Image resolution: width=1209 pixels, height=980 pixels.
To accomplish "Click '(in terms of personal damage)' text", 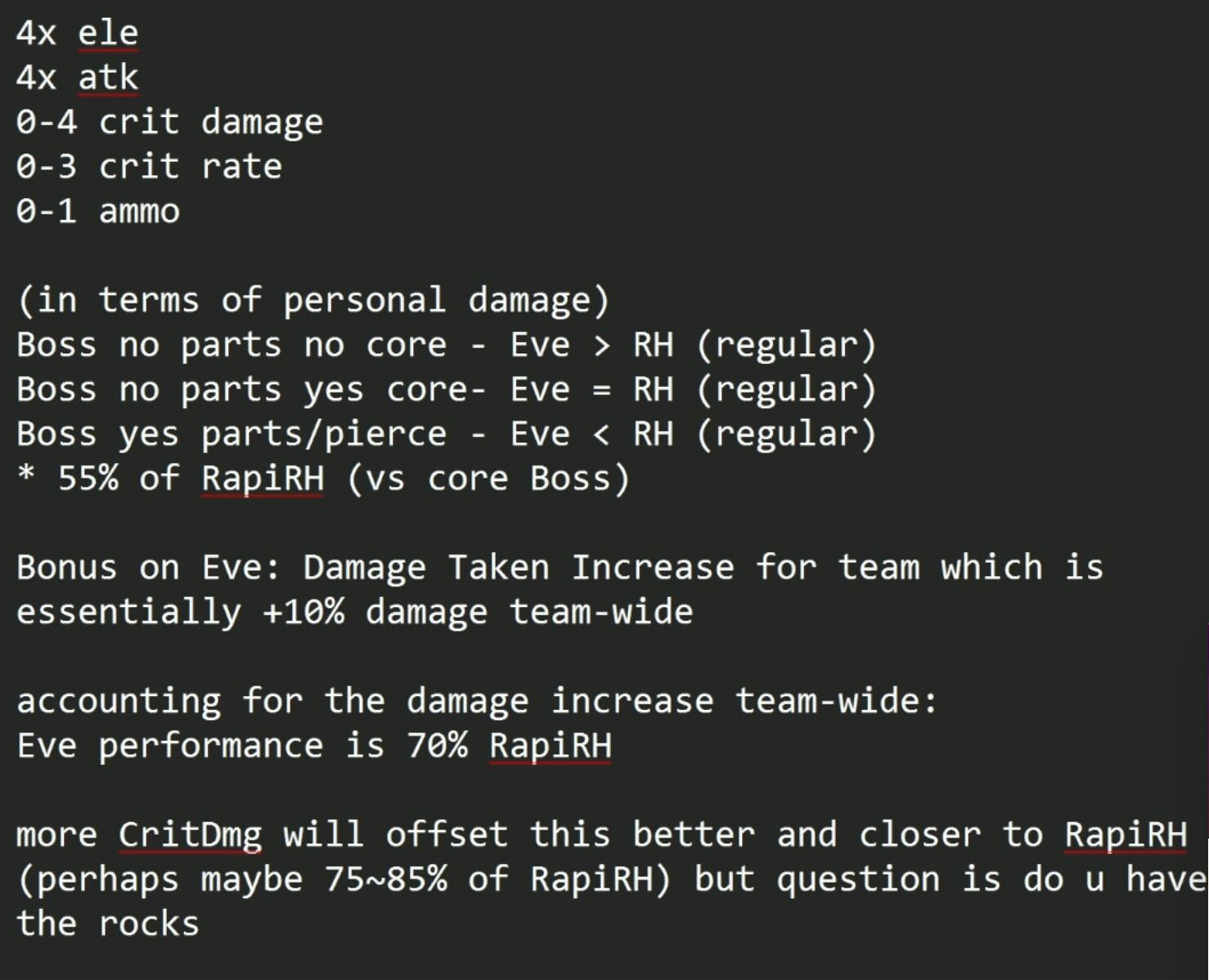I will coord(313,300).
